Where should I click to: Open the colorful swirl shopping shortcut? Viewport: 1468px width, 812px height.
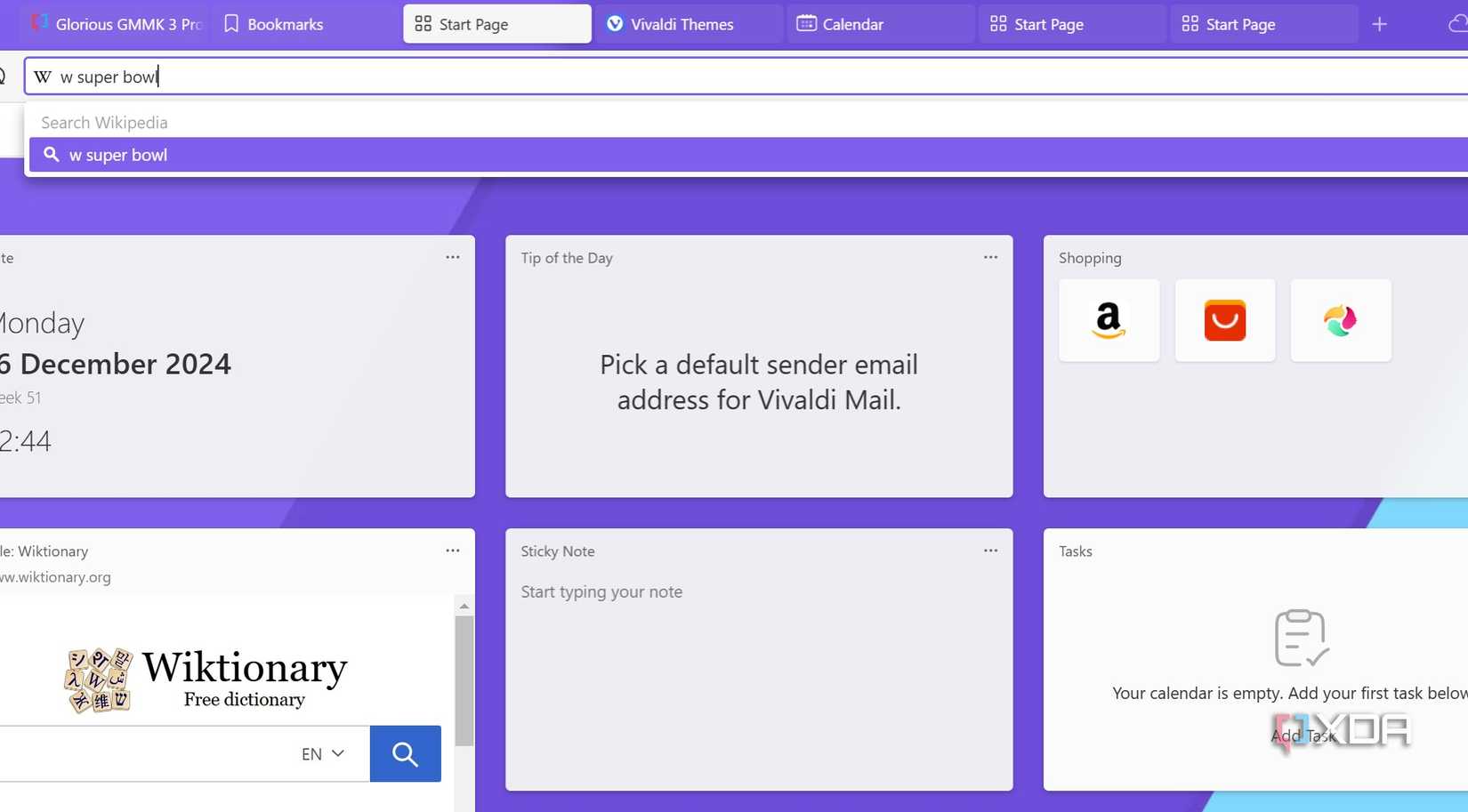point(1340,320)
